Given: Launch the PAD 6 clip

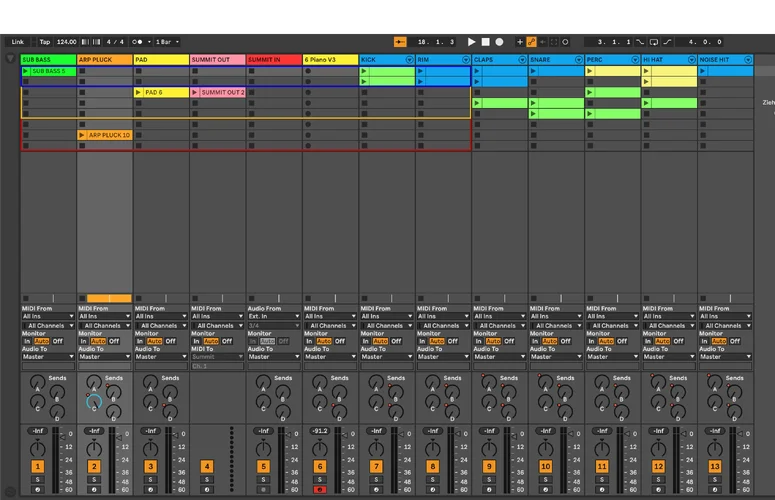Looking at the screenshot, I should [139, 93].
